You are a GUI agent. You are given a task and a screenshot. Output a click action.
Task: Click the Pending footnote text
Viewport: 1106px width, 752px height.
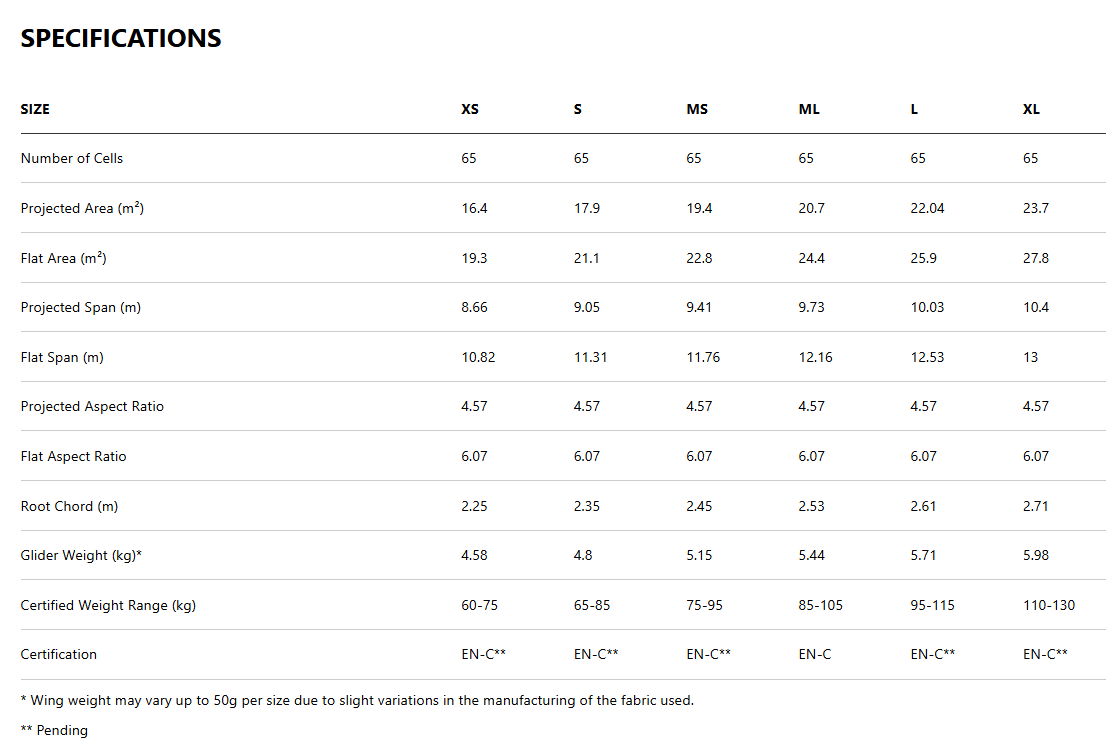54,730
